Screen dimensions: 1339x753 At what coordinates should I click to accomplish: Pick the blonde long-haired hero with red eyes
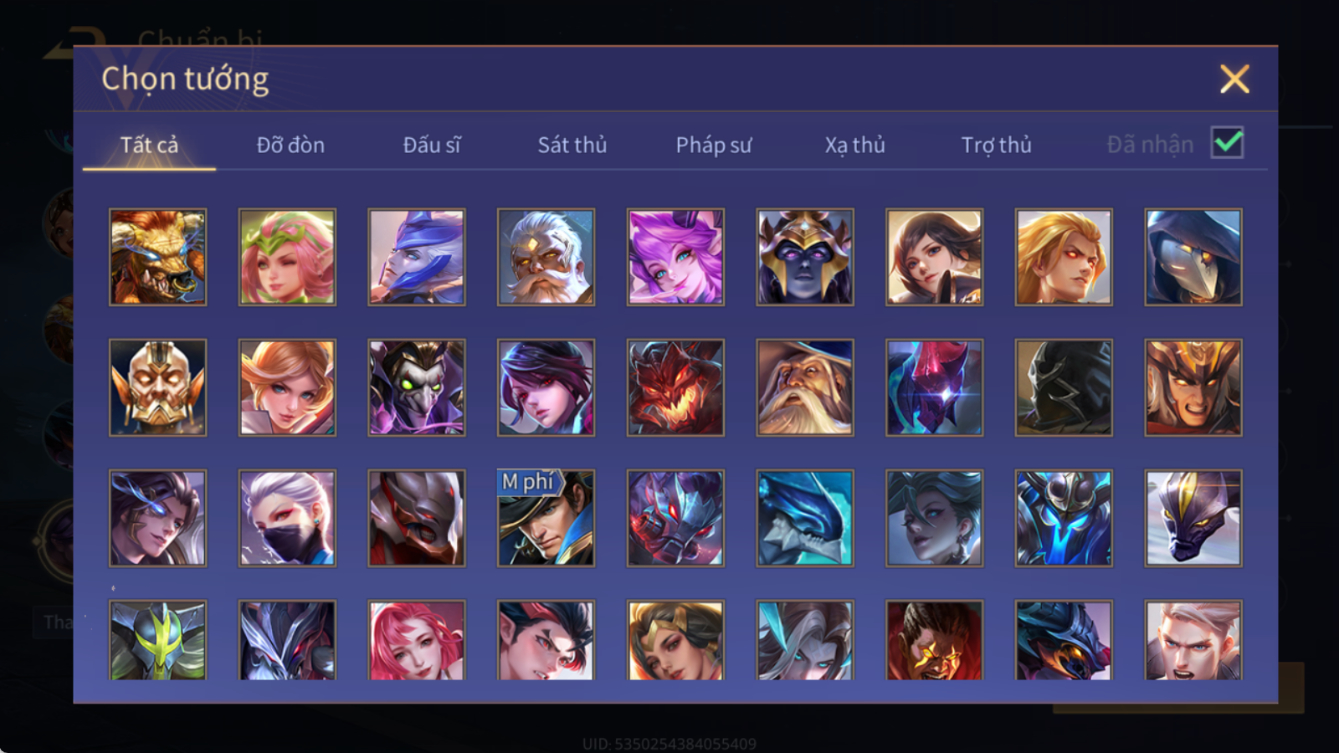1064,257
